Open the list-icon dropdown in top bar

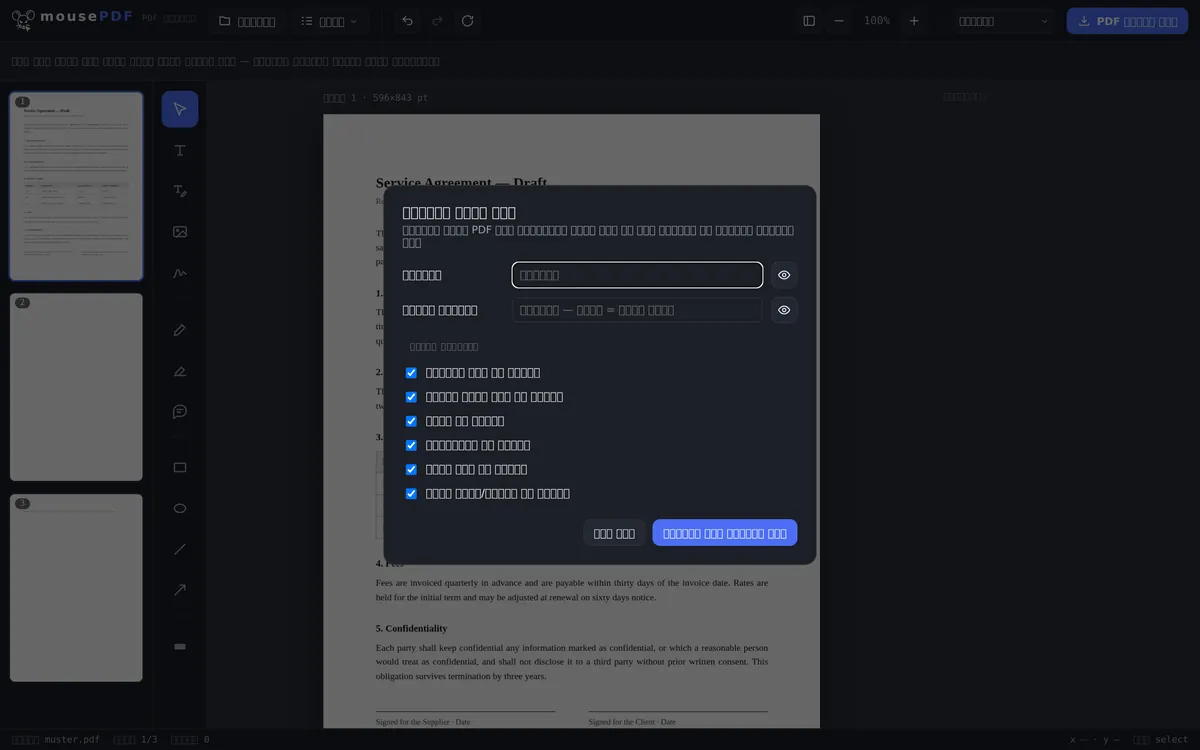point(329,21)
